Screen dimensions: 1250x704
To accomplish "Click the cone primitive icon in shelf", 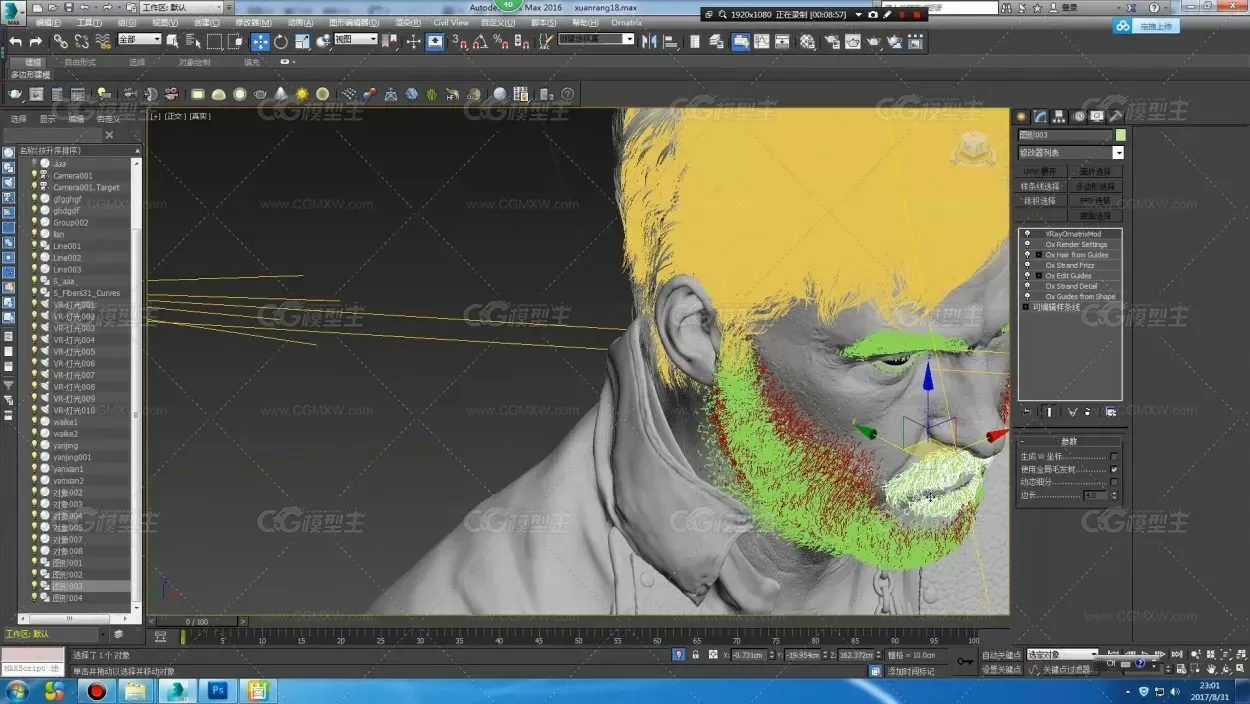I will [281, 94].
